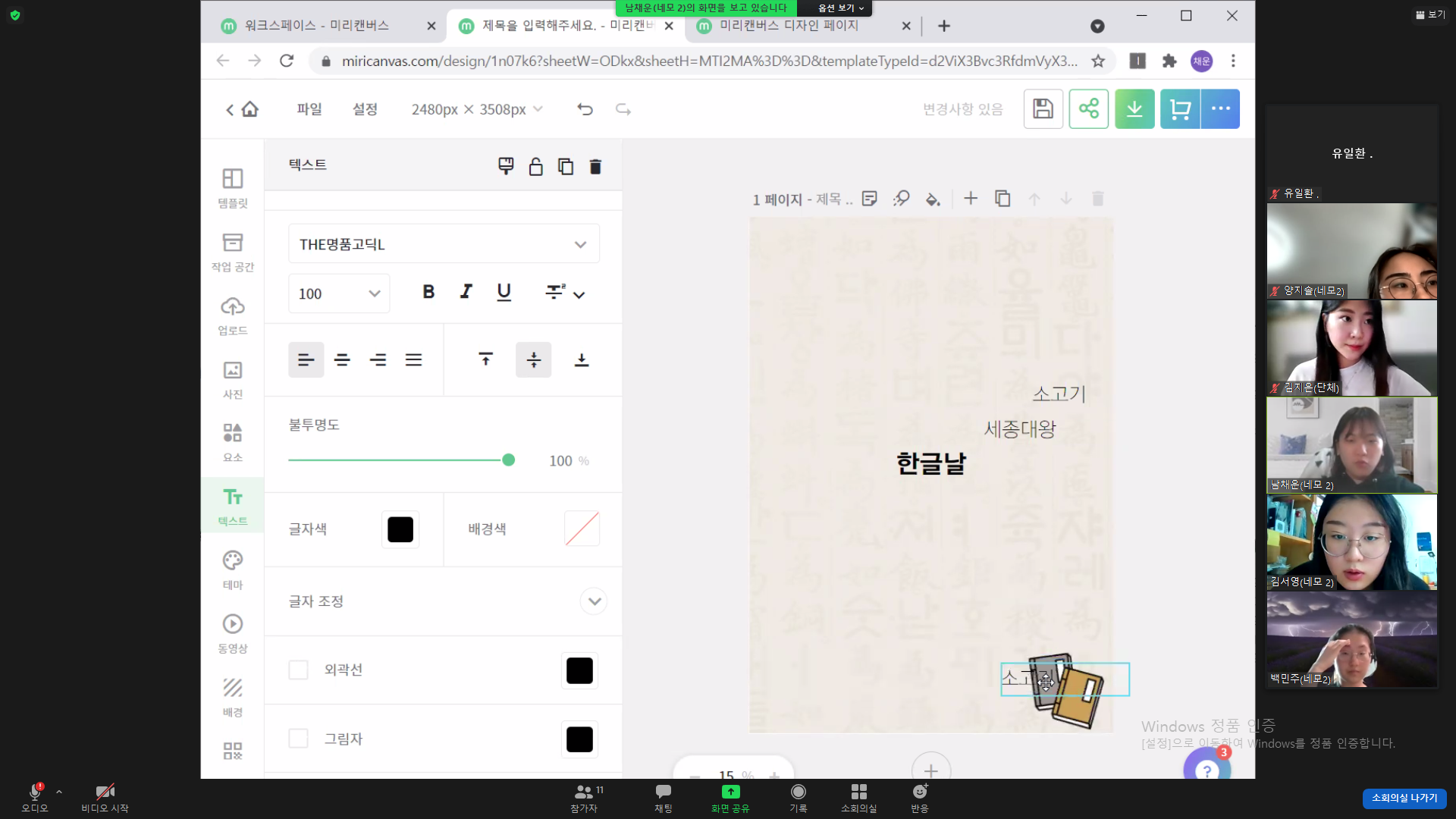Open the 업로드 upload sidebar panel

[233, 315]
